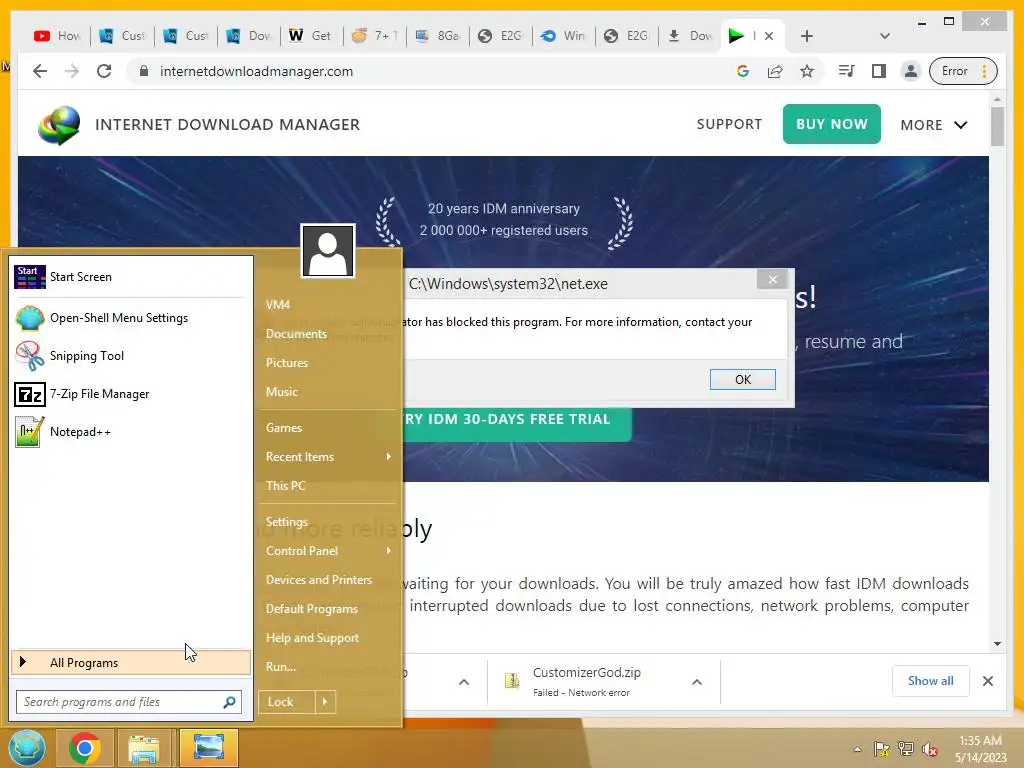Show hidden tray icons arrow

coord(857,749)
